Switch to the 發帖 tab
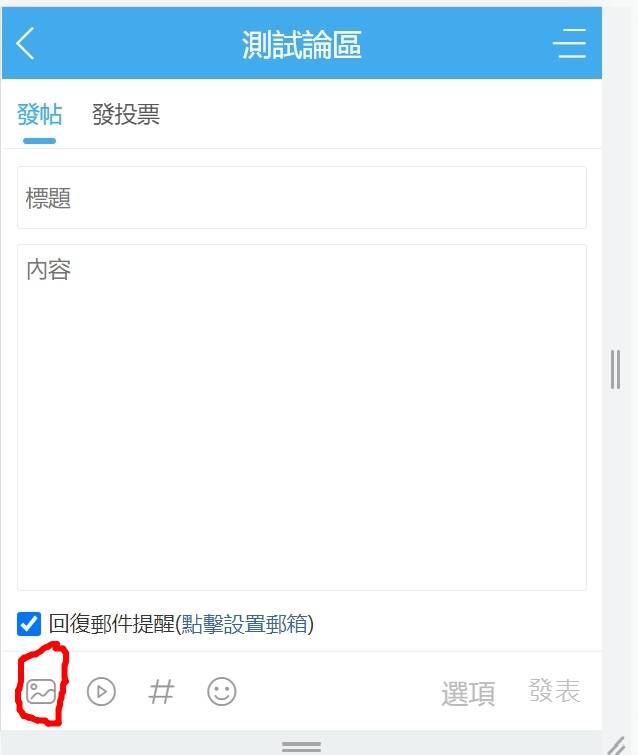Viewport: 638px width, 755px height. click(x=39, y=115)
